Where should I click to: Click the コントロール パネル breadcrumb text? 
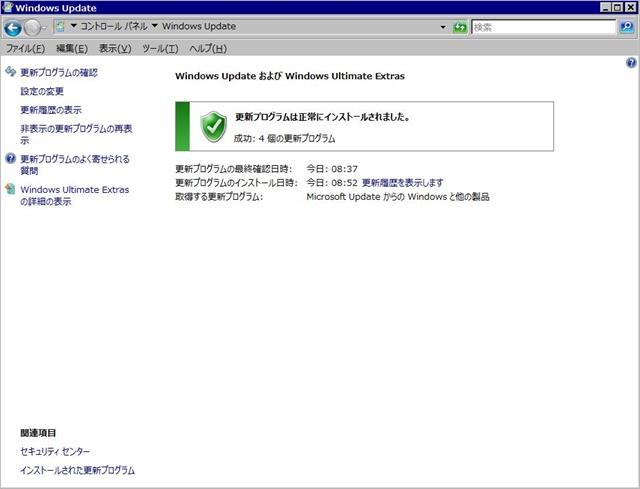[x=113, y=26]
